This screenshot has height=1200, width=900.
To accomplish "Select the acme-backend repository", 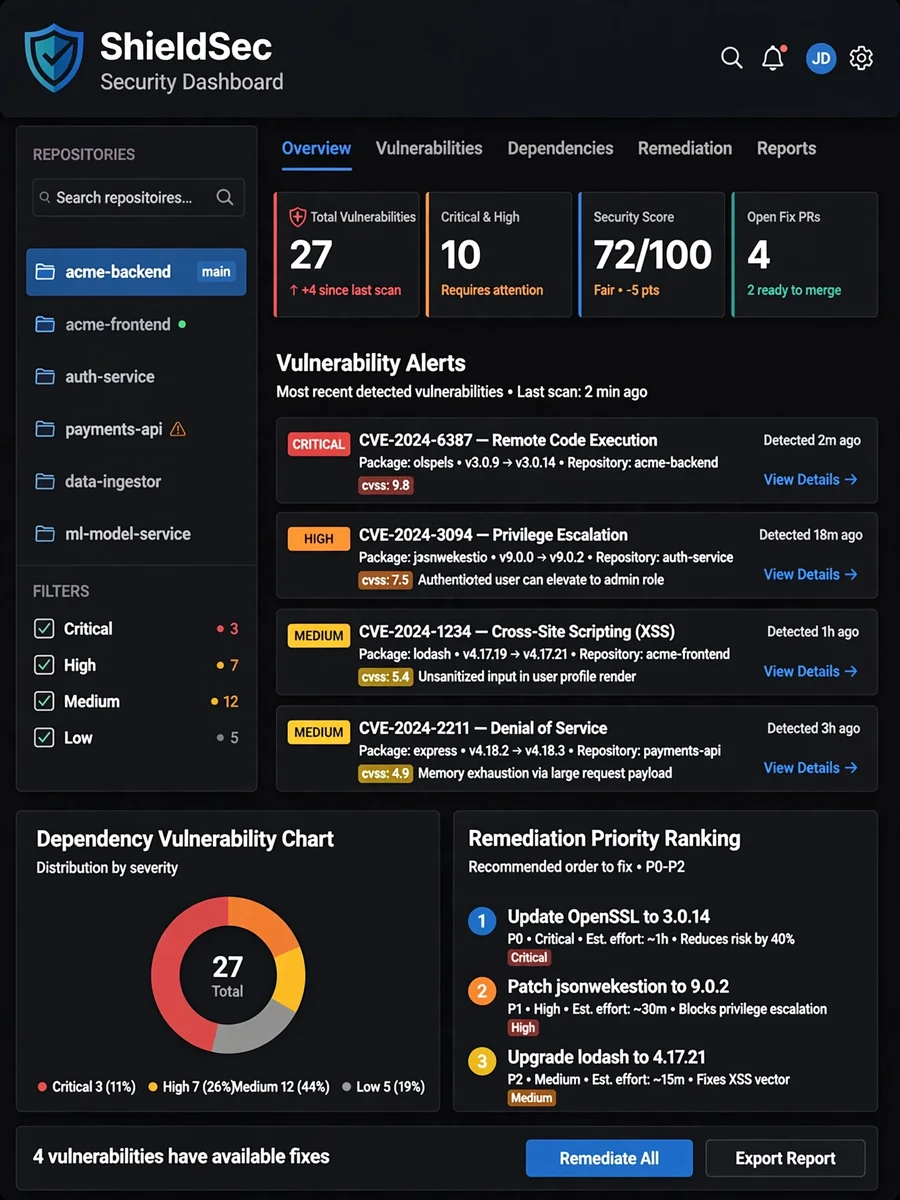I will point(136,271).
